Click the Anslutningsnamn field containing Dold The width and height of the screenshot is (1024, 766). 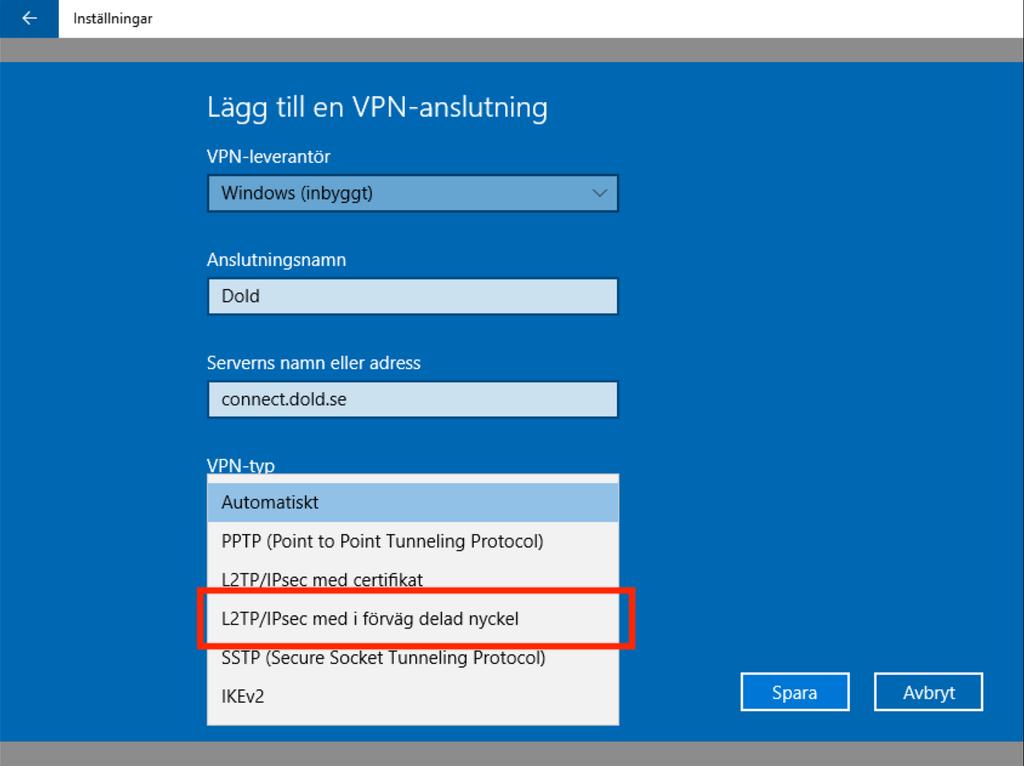[x=413, y=296]
